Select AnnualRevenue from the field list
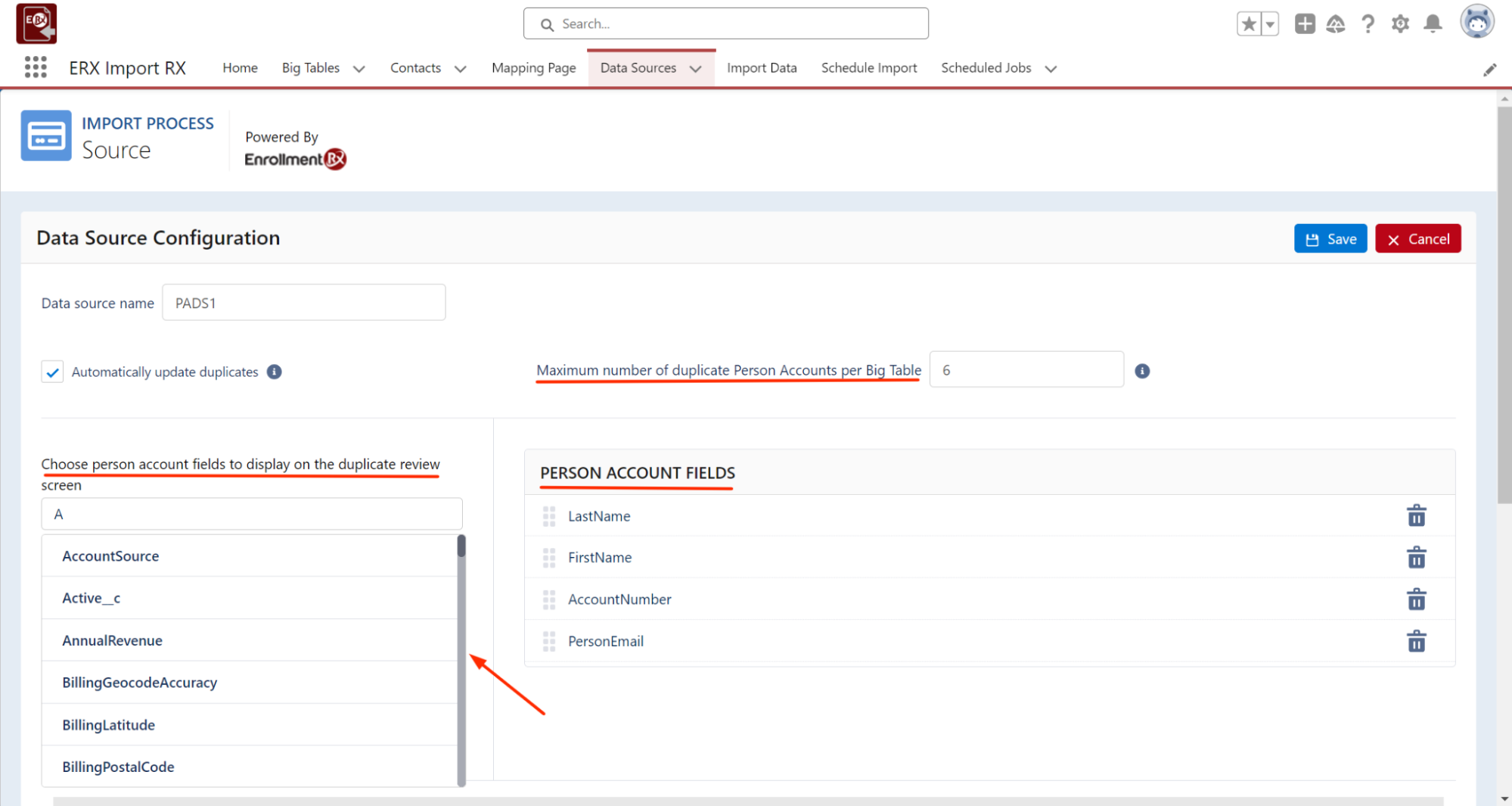The height and width of the screenshot is (806, 1512). pos(113,640)
